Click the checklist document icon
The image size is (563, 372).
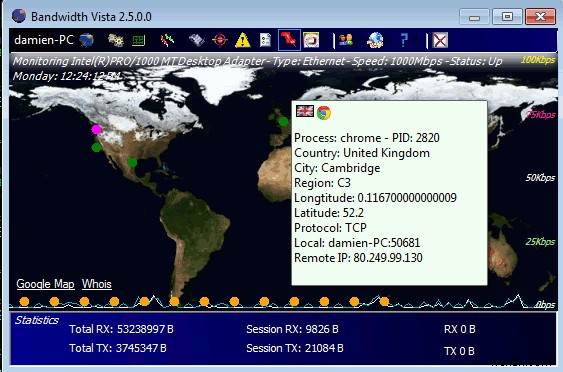coord(265,40)
